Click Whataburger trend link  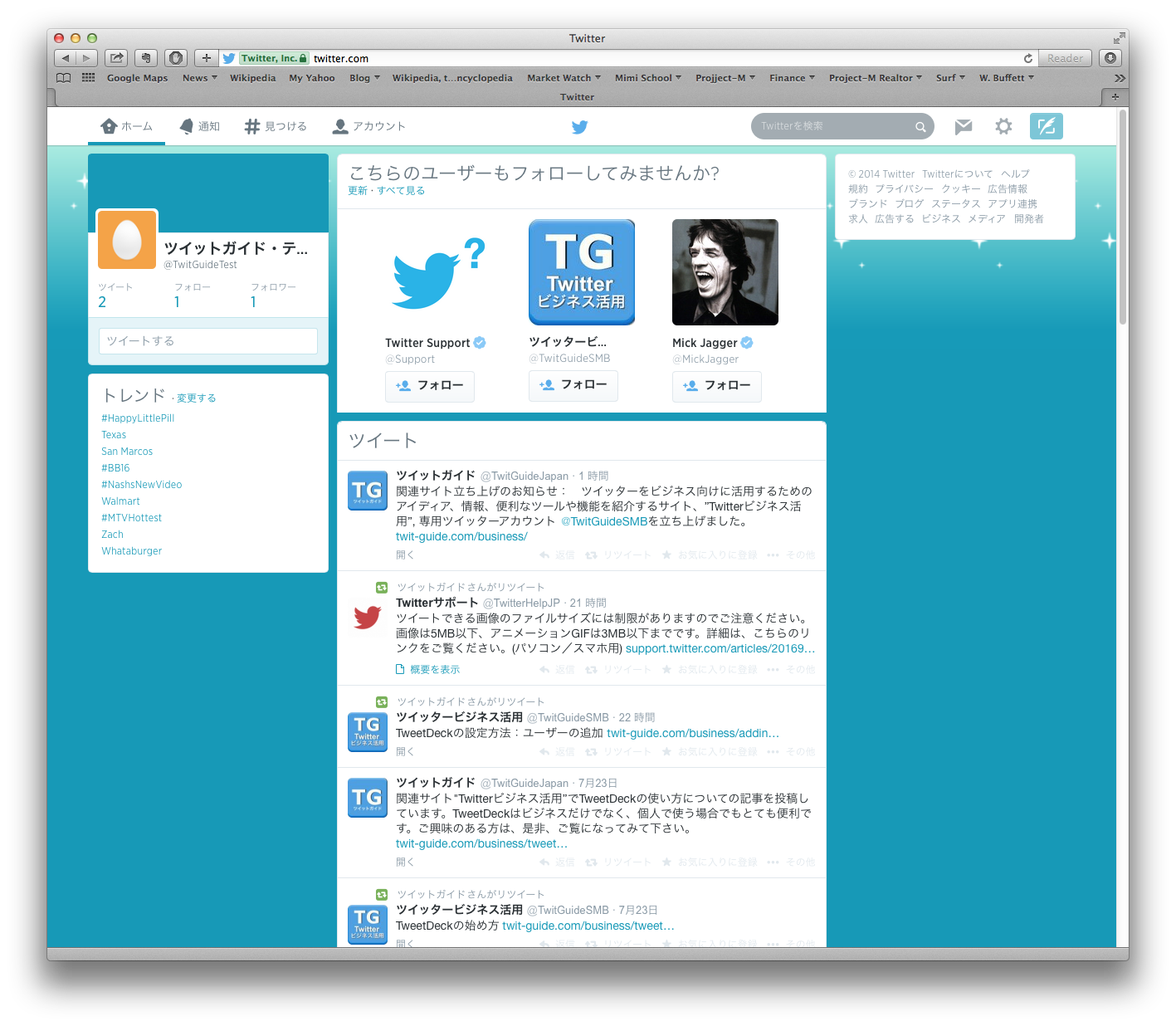pyautogui.click(x=131, y=551)
